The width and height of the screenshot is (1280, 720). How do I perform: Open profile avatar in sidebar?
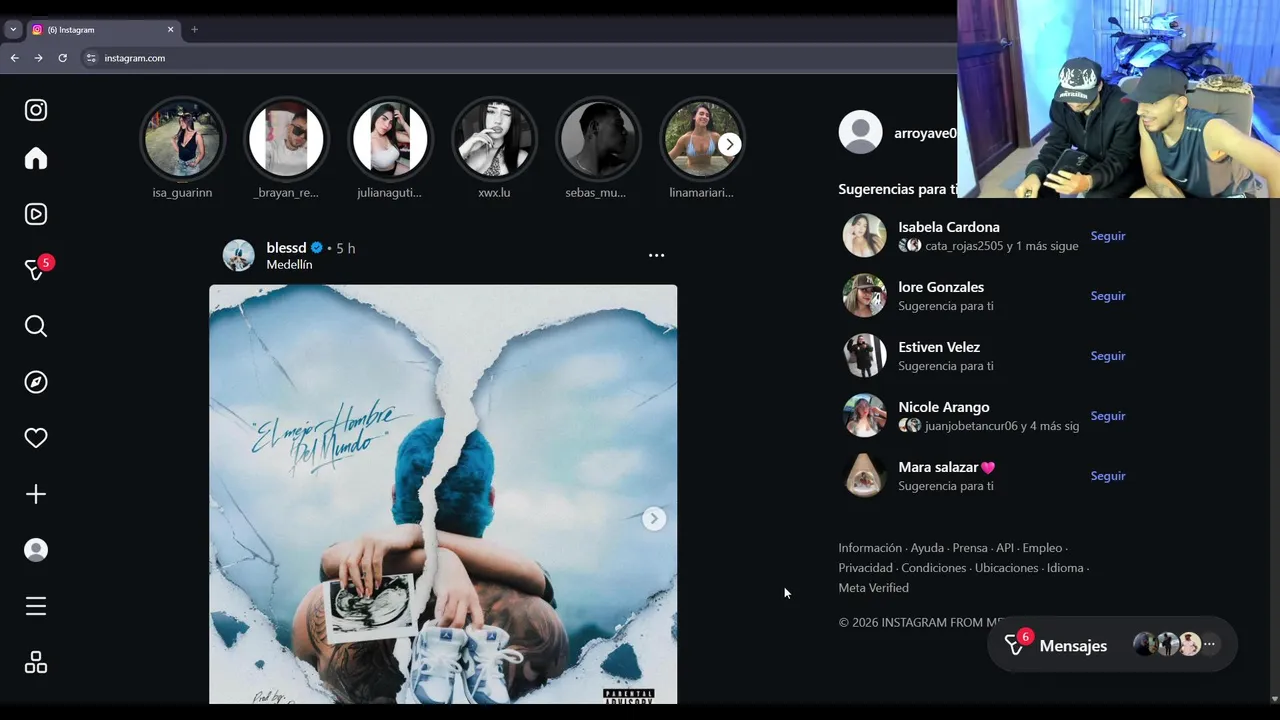pos(36,550)
